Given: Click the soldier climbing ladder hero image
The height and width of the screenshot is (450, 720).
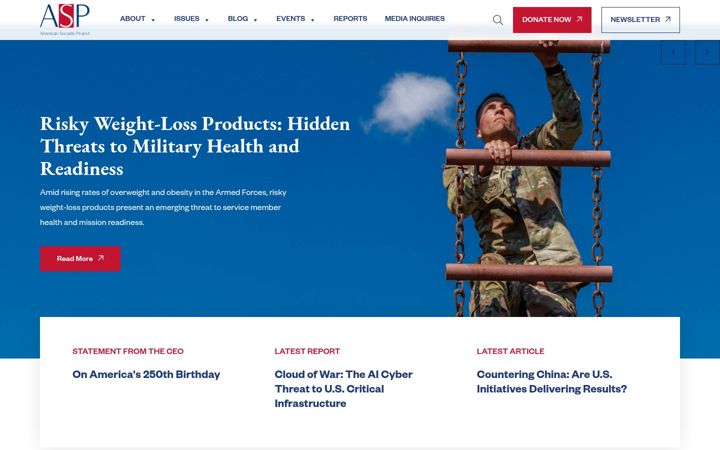Looking at the screenshot, I should tap(528, 179).
